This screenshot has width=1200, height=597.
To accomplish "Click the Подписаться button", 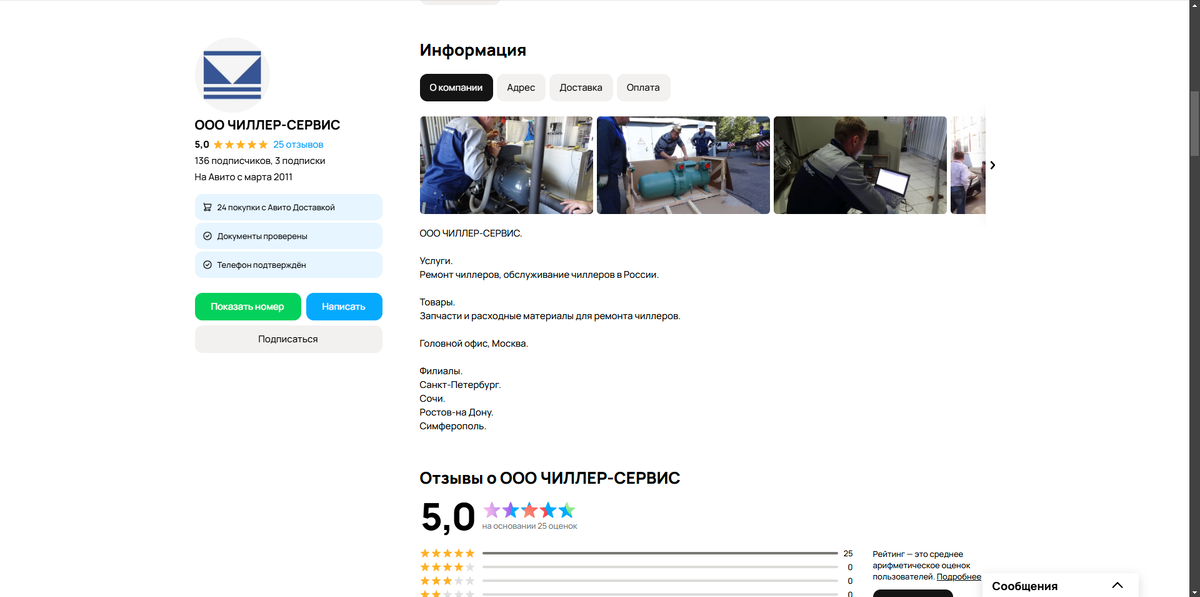I will point(288,338).
